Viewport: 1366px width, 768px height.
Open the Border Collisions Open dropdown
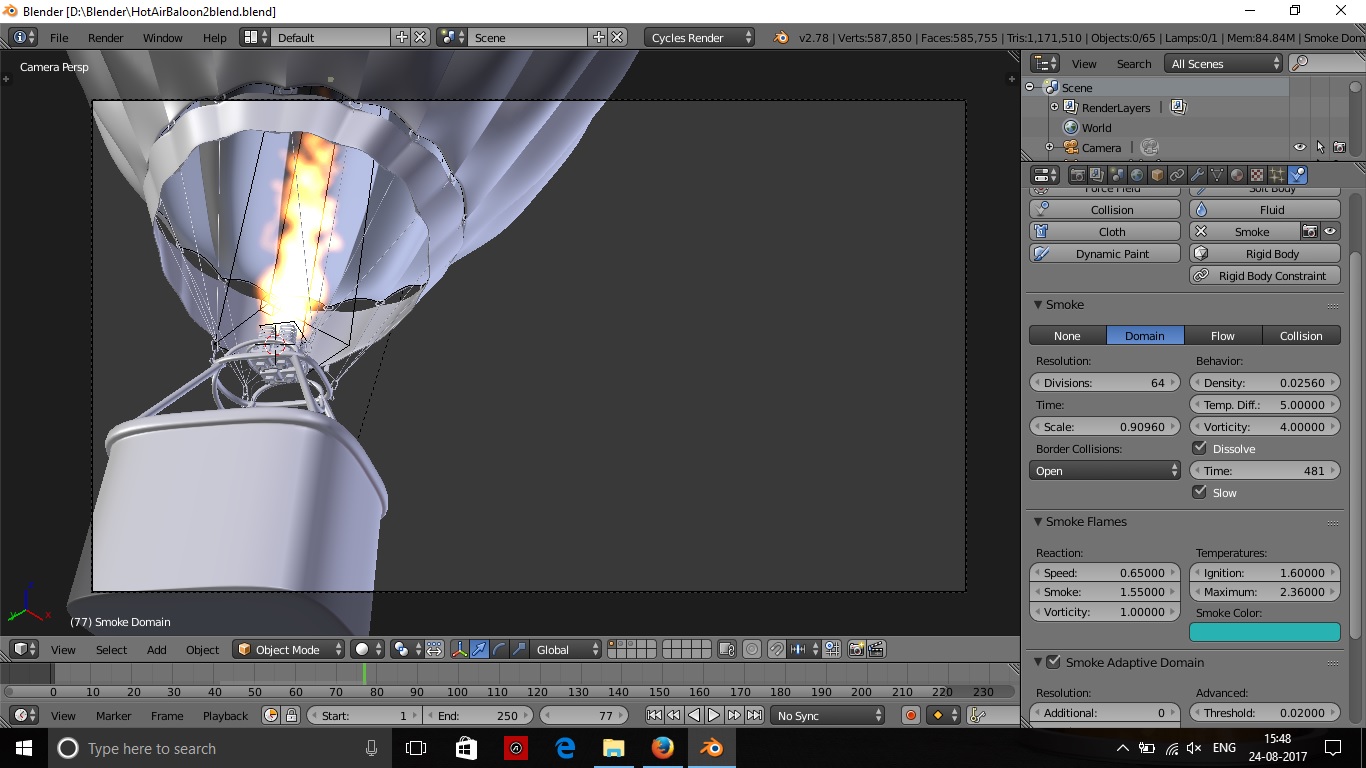1105,471
